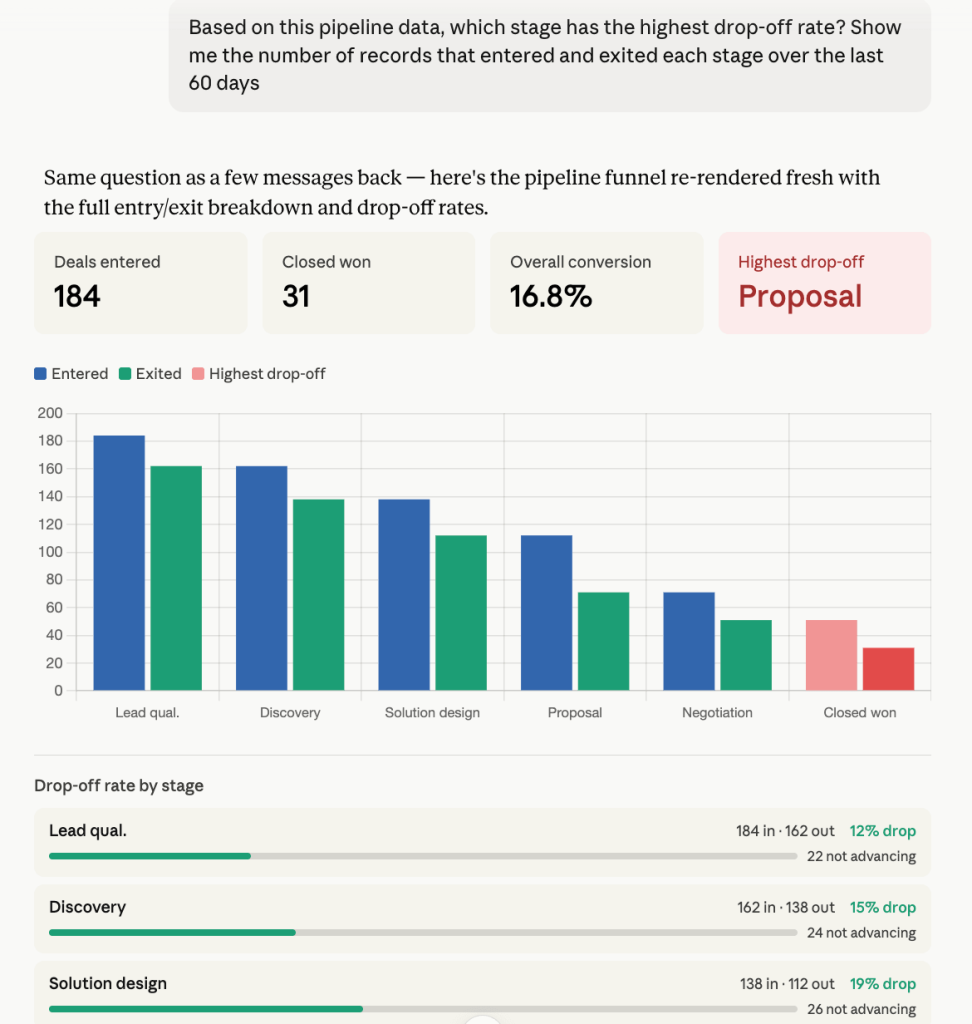
Task: Select the blue Solution design bar
Action: coord(404,594)
